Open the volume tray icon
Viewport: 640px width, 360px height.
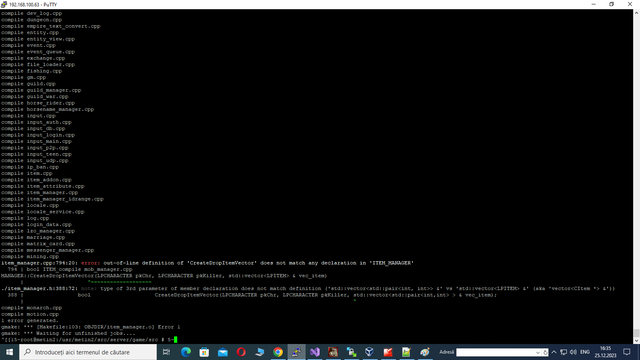coord(573,352)
